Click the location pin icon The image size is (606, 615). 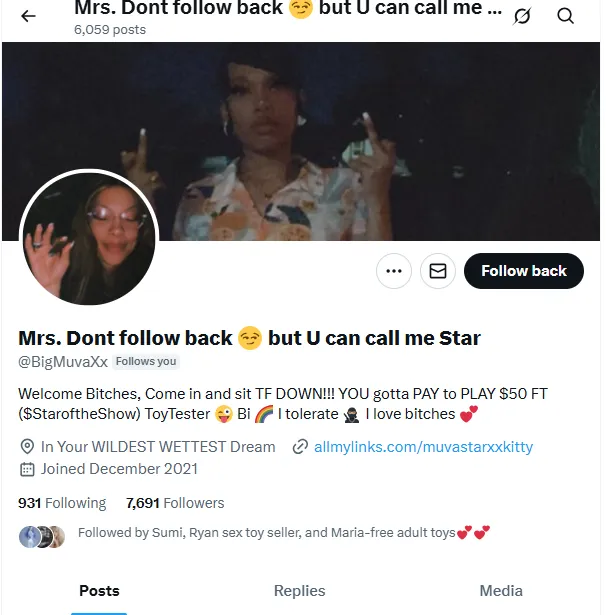(27, 447)
